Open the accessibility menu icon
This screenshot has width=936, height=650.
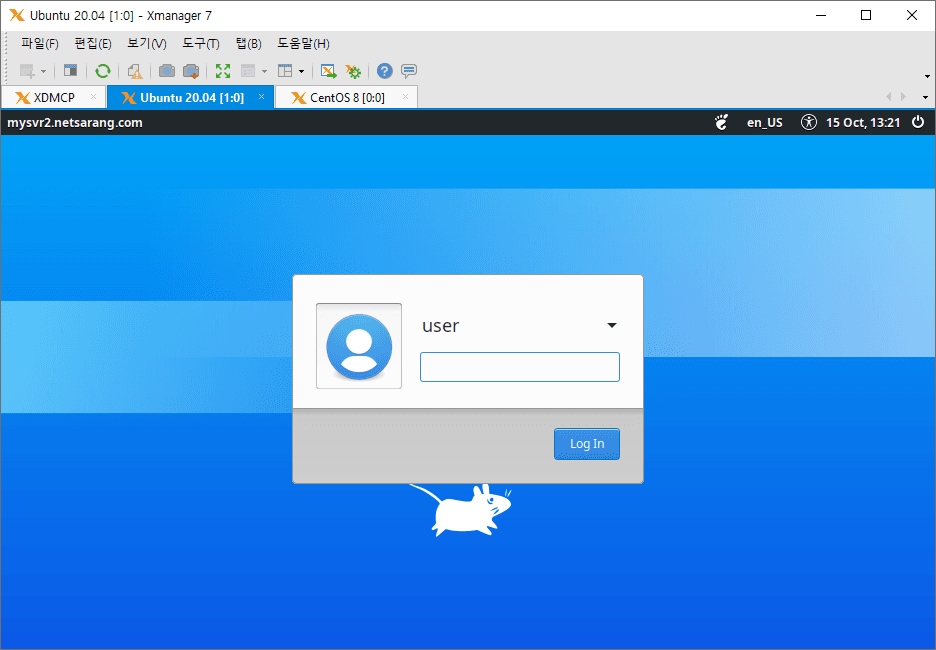(x=809, y=122)
